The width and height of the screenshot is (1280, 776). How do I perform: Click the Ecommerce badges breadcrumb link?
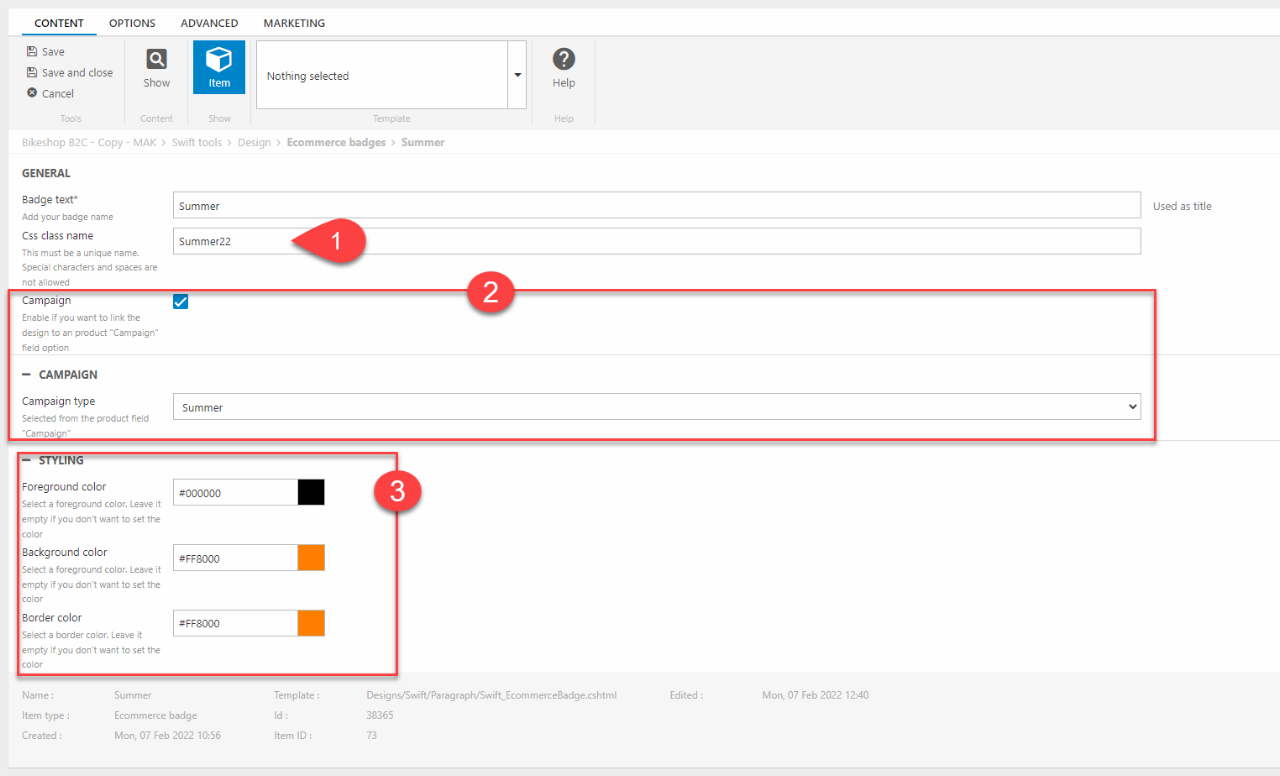(336, 143)
